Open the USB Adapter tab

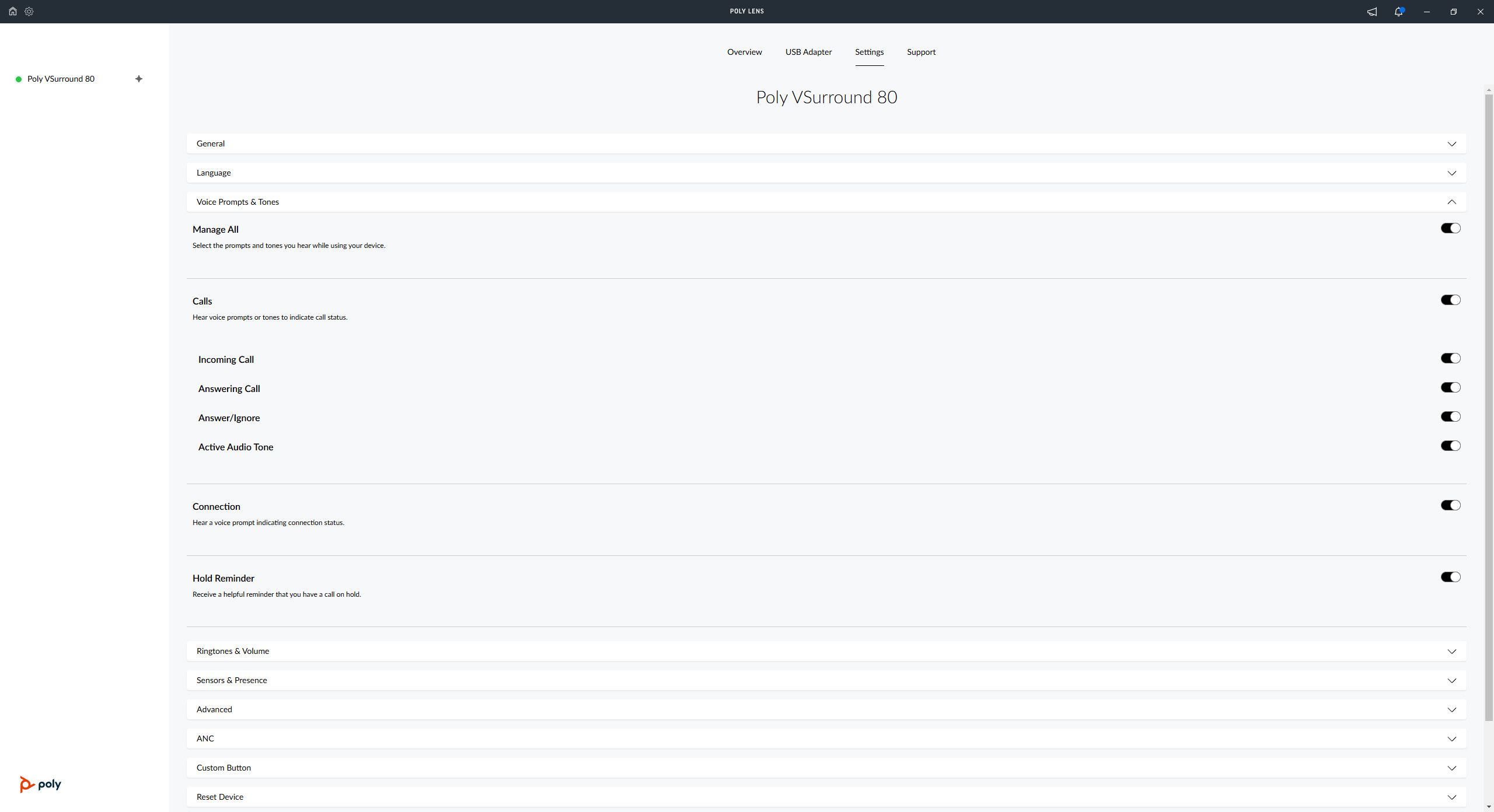pyautogui.click(x=808, y=52)
